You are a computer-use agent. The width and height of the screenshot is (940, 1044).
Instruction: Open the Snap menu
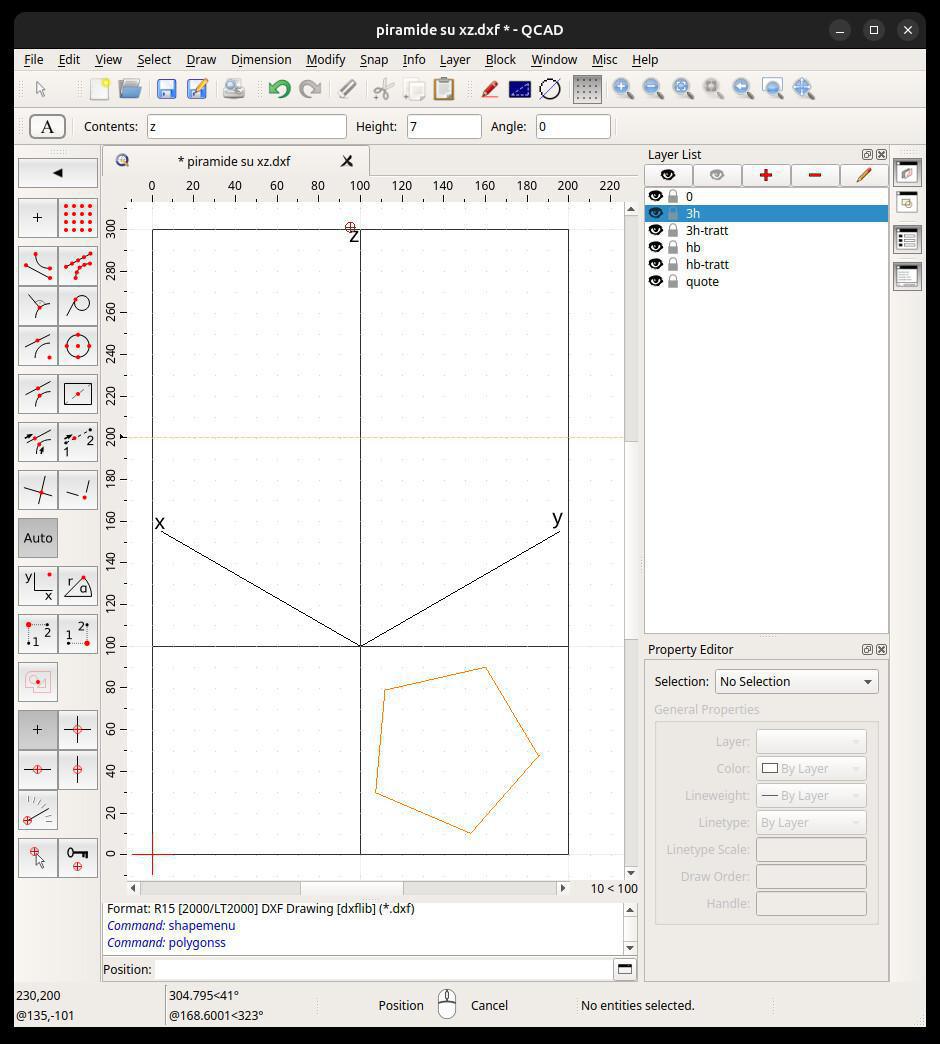click(x=373, y=59)
